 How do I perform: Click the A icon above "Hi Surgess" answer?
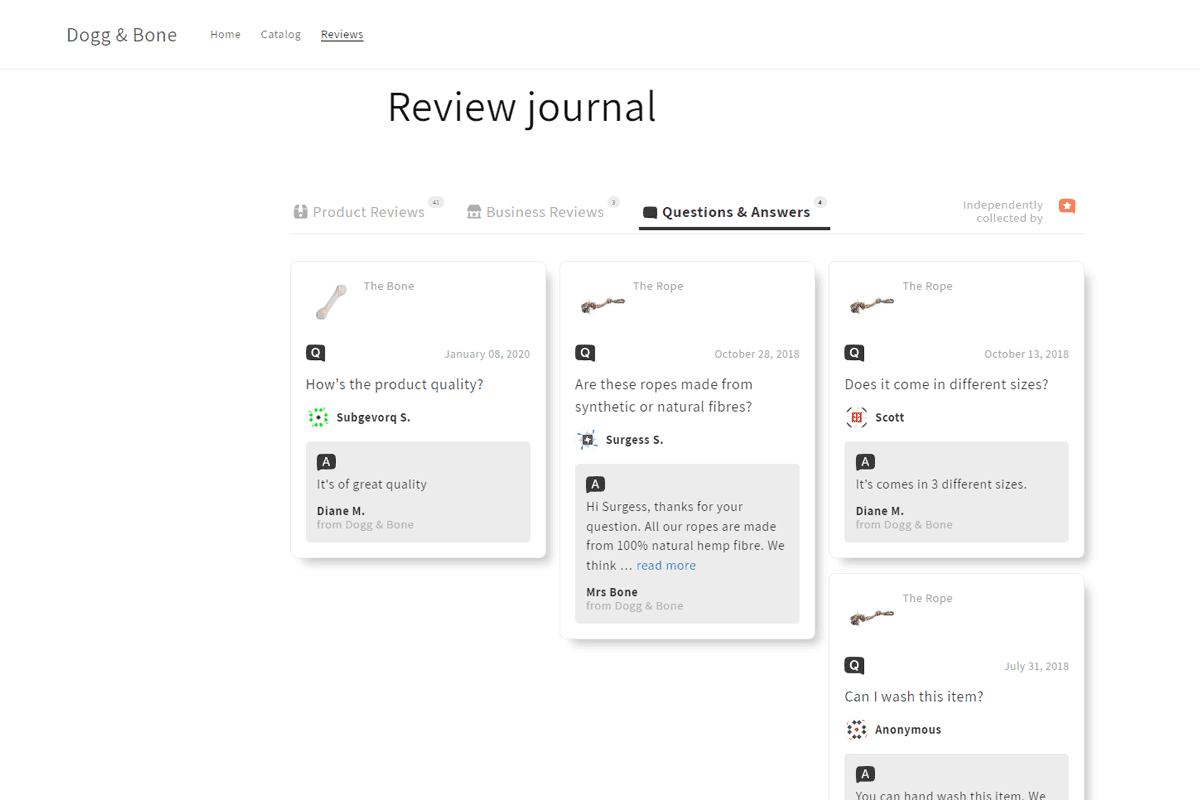[595, 484]
